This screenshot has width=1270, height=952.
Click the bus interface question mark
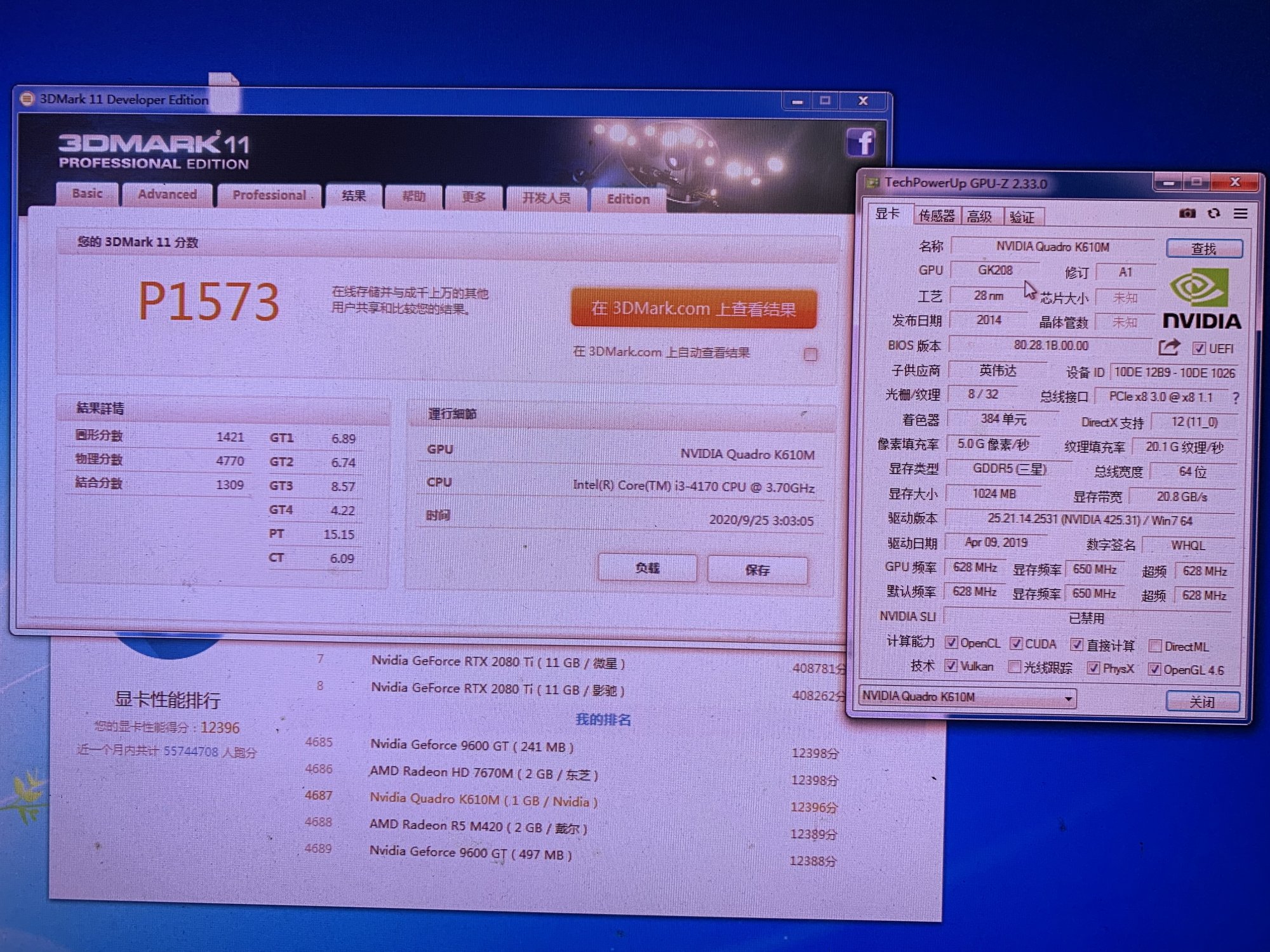(x=1235, y=398)
